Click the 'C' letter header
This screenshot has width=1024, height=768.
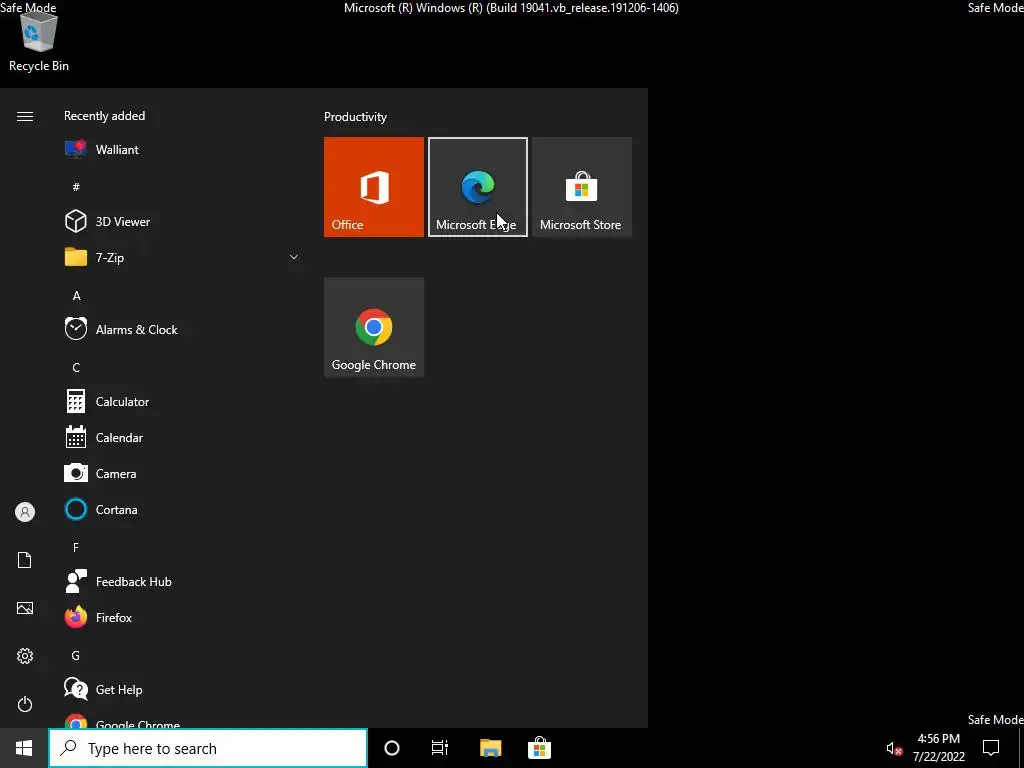click(x=76, y=368)
